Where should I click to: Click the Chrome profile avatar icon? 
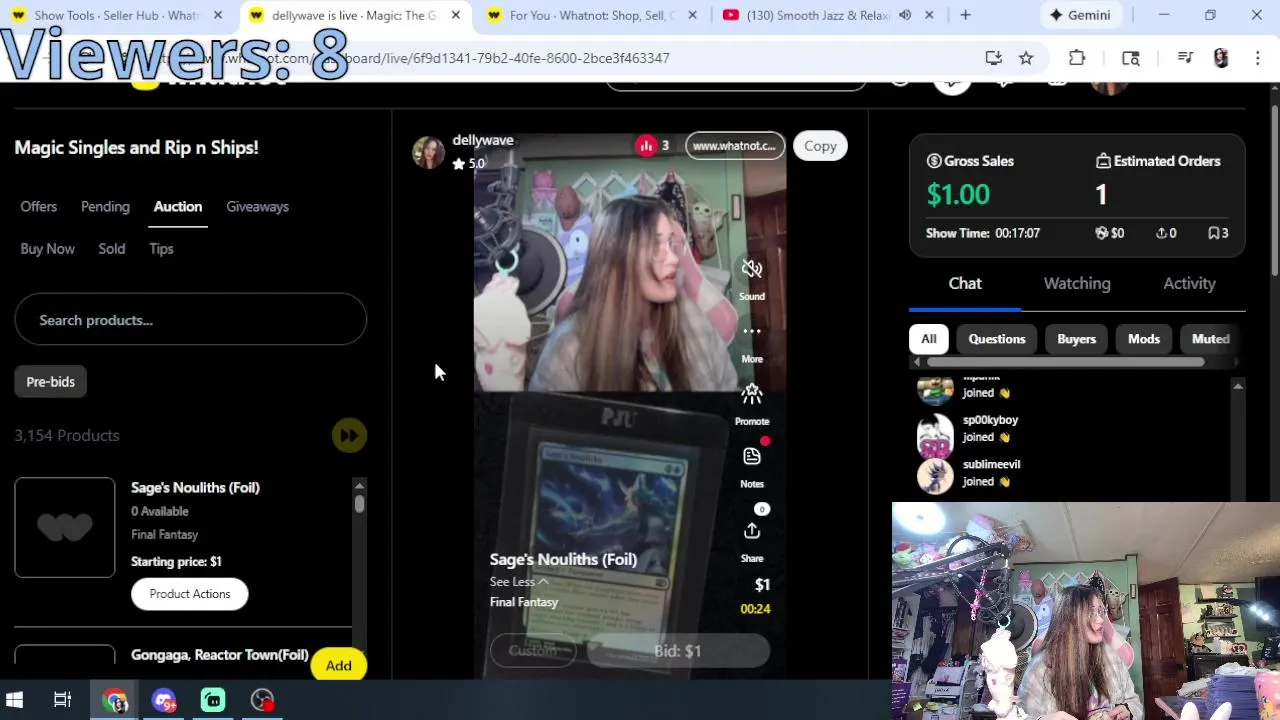1221,58
